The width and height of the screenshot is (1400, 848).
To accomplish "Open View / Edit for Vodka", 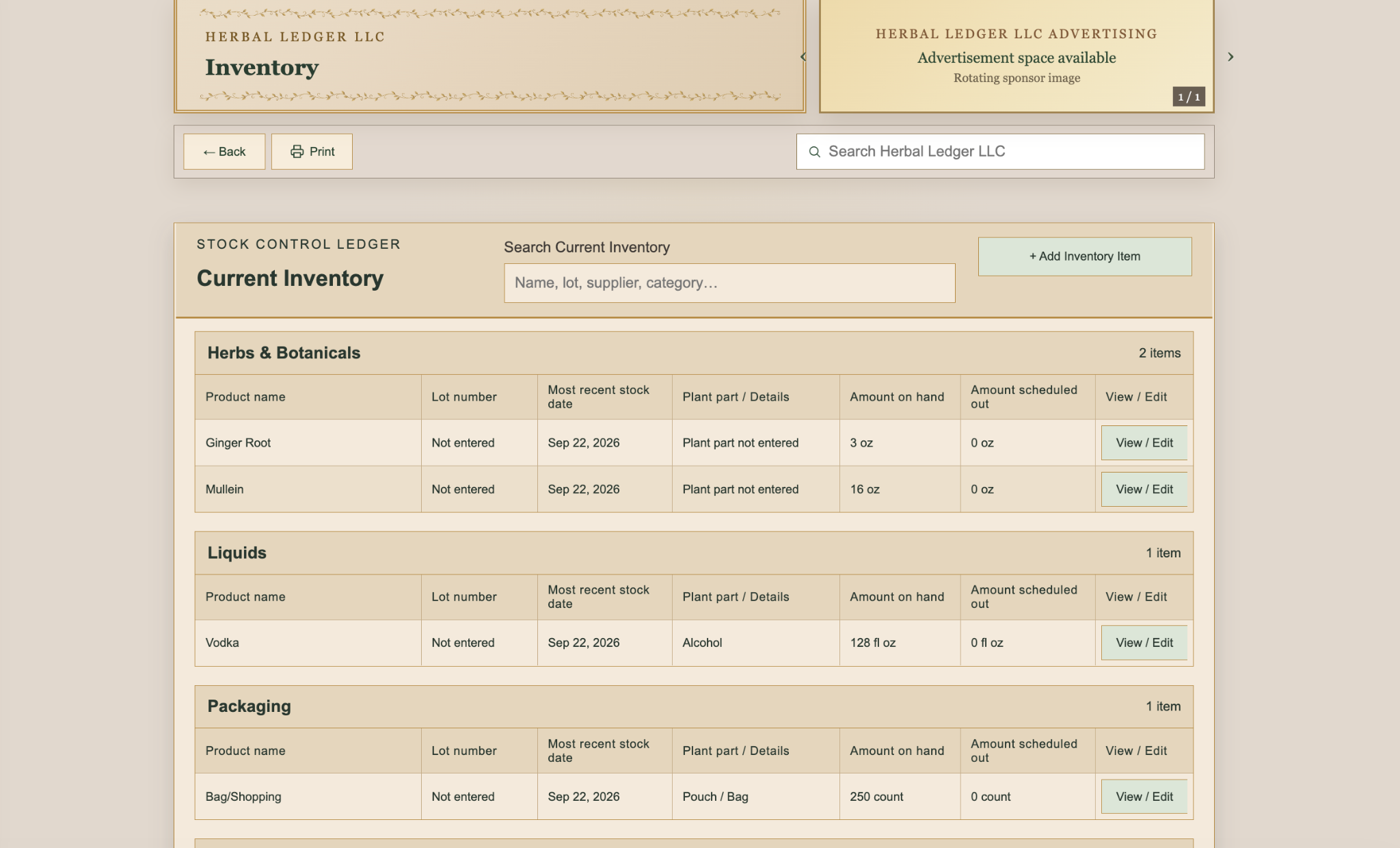I will (1144, 642).
